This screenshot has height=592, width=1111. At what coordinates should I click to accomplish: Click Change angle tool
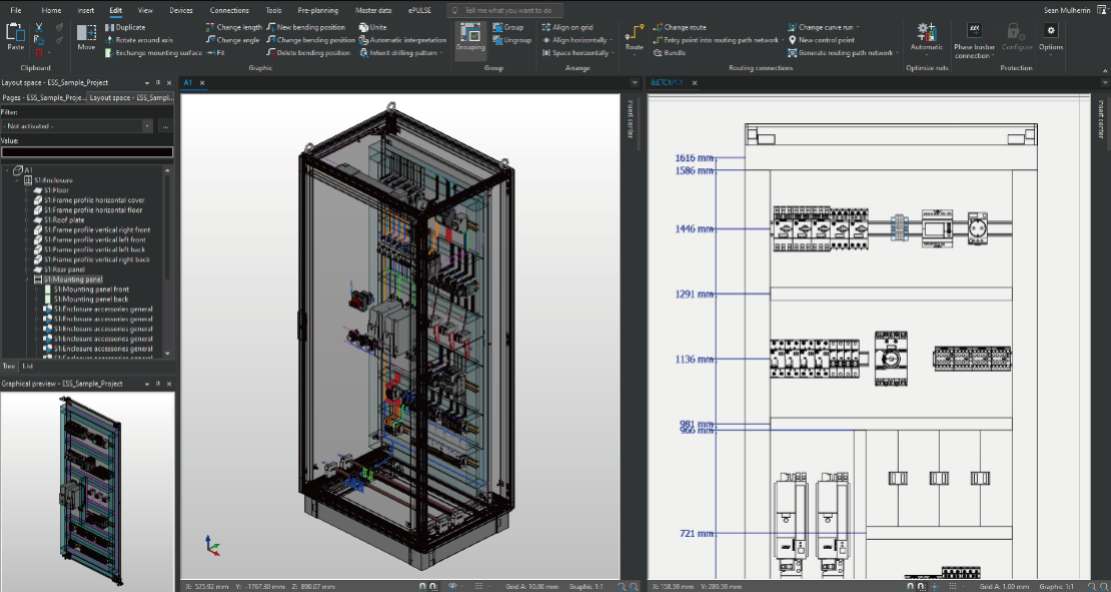[233, 40]
